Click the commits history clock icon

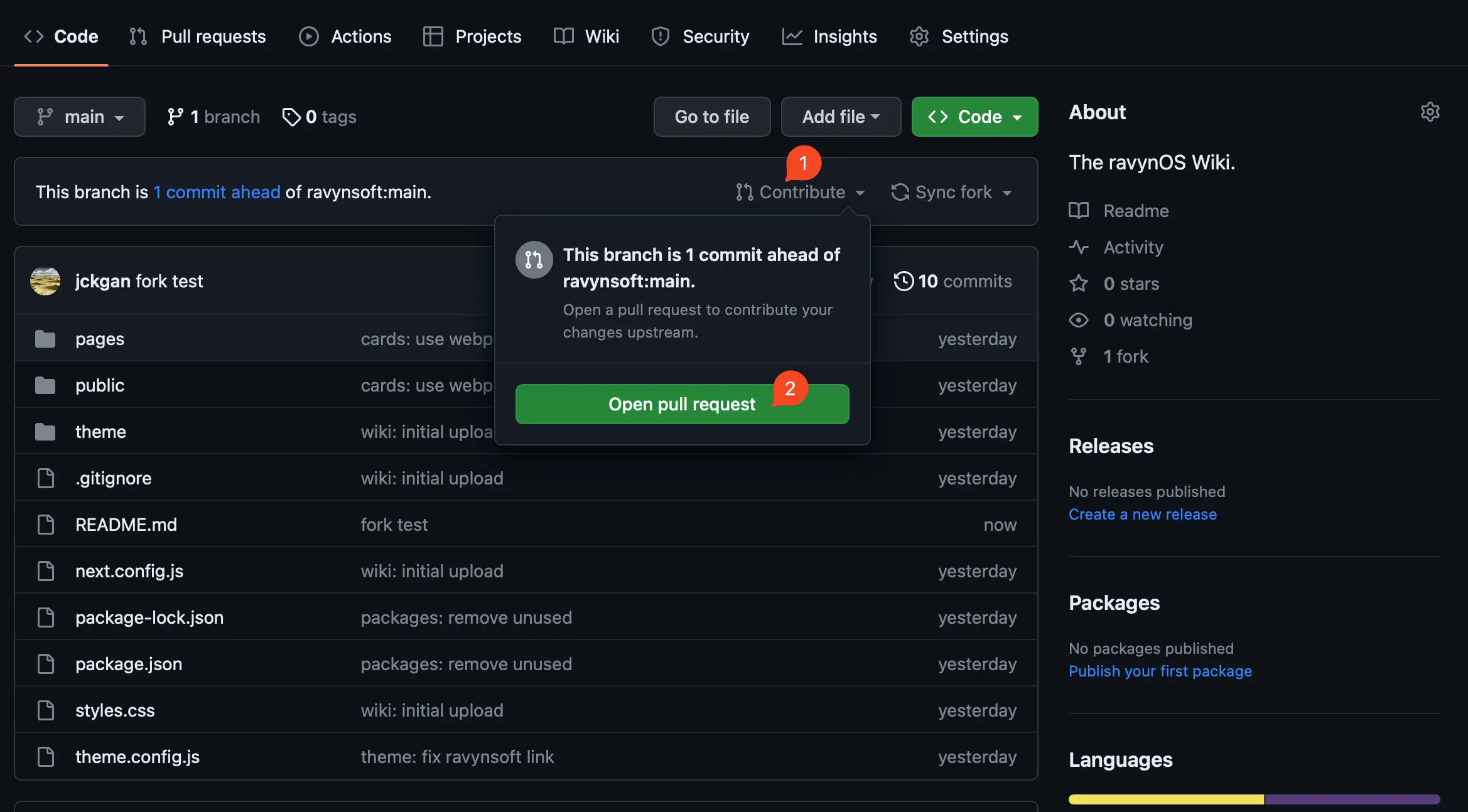pos(904,281)
